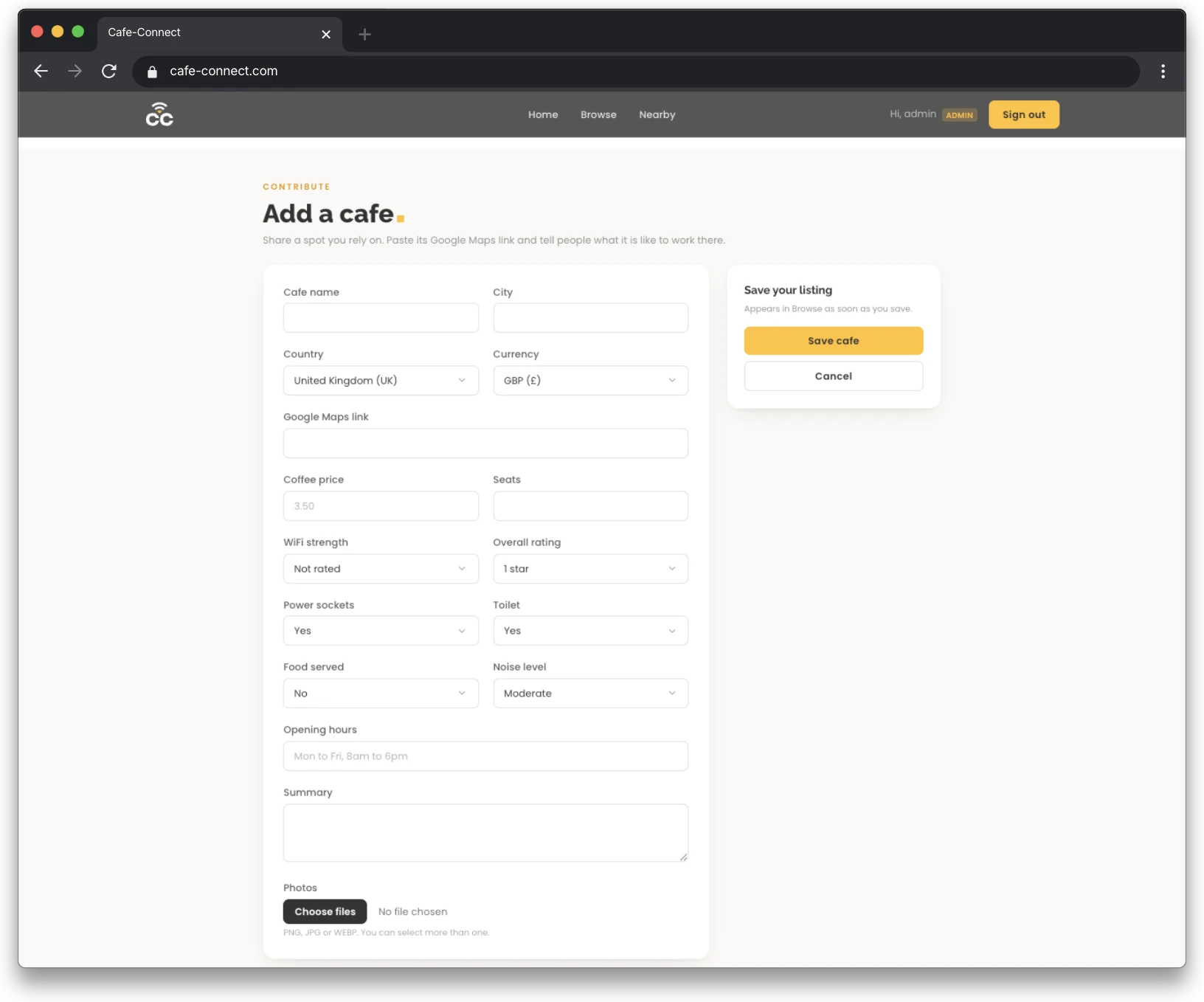Click the 'Save your listing' heading

point(788,290)
